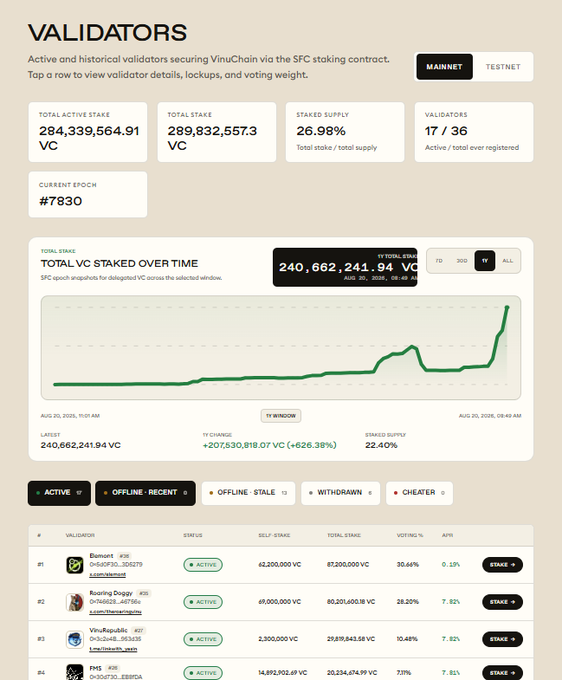The width and height of the screenshot is (562, 680).
Task: Click Roaring Doggy's self-stake 69,000,000 VC
Action: (x=280, y=602)
